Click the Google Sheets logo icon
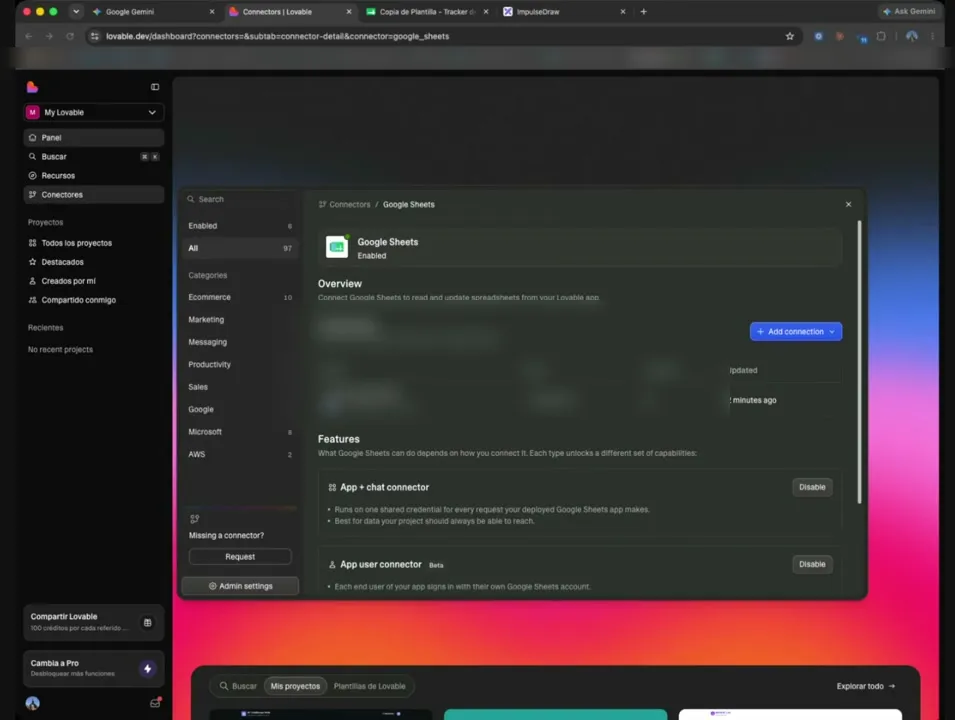 337,247
